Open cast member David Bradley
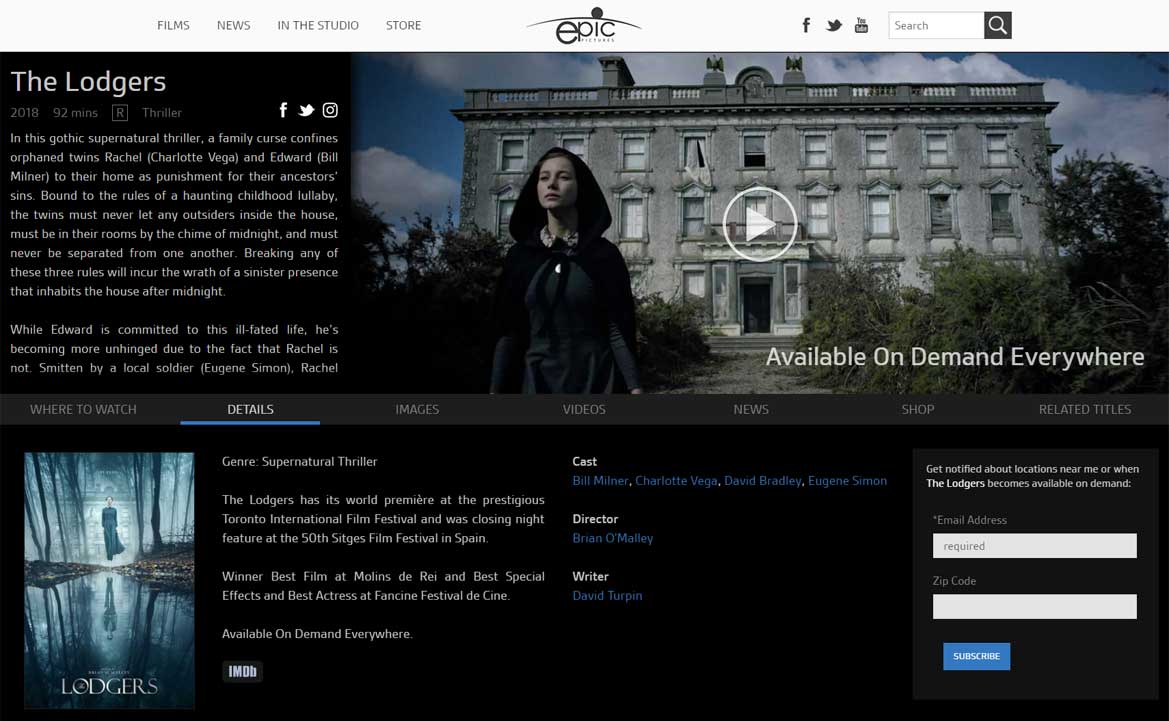Screen dimensions: 1169x721 tap(763, 481)
